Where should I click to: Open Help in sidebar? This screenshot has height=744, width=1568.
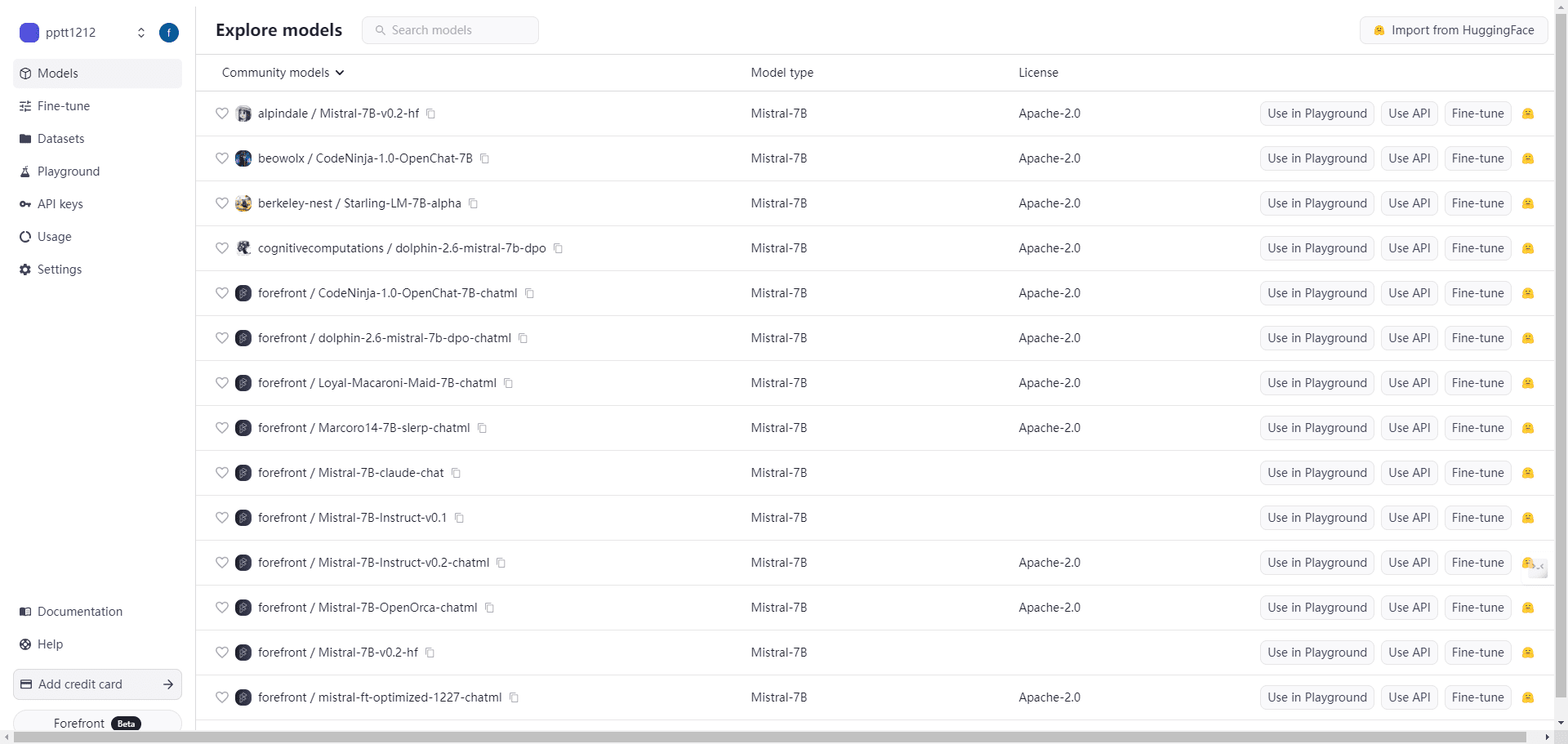pos(97,644)
